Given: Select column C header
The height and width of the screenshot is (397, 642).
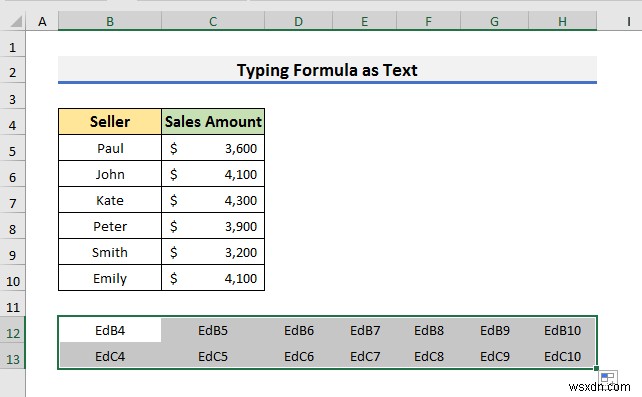Looking at the screenshot, I should click(213, 21).
